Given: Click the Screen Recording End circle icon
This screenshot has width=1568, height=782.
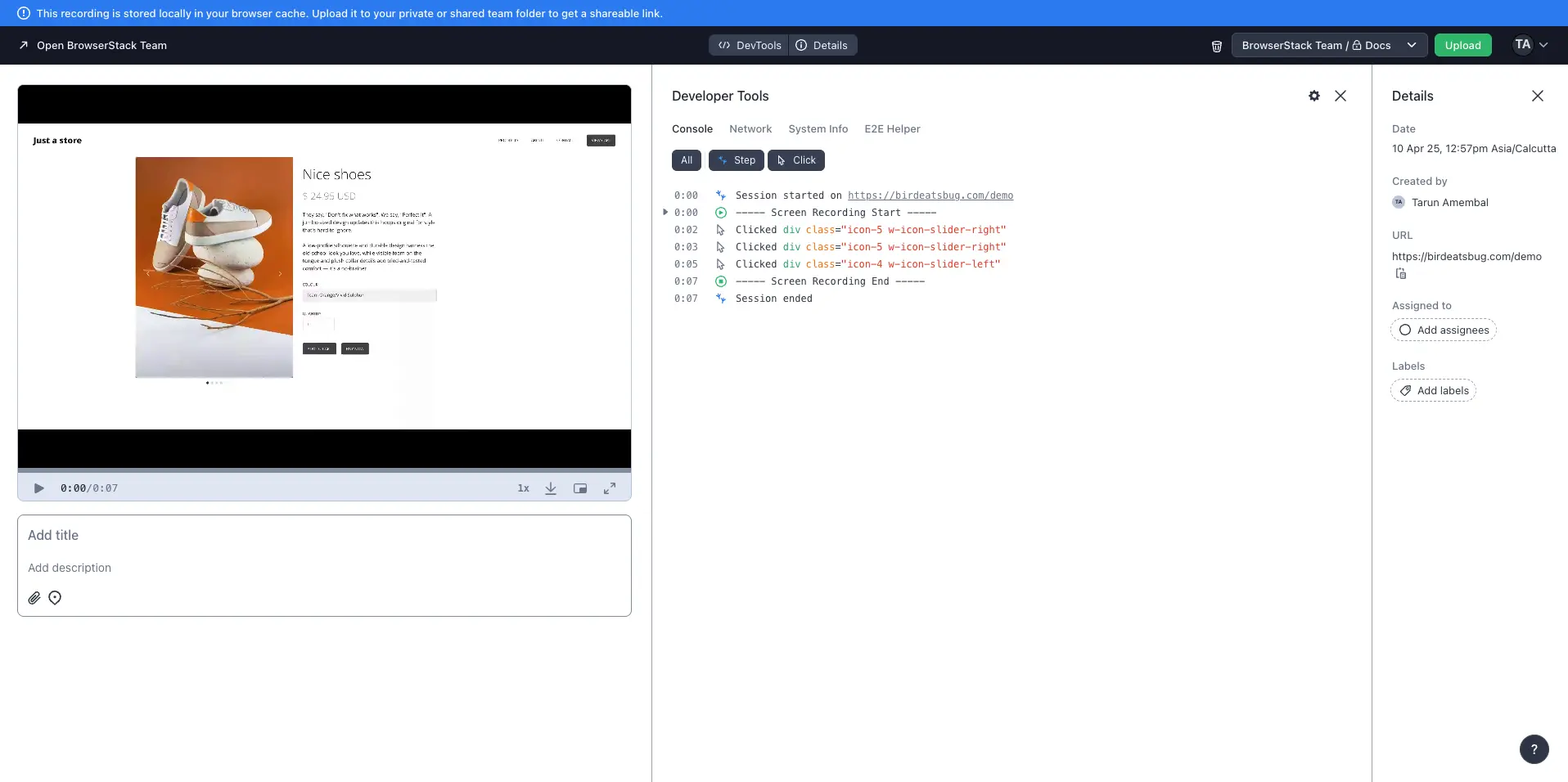Looking at the screenshot, I should pyautogui.click(x=720, y=281).
